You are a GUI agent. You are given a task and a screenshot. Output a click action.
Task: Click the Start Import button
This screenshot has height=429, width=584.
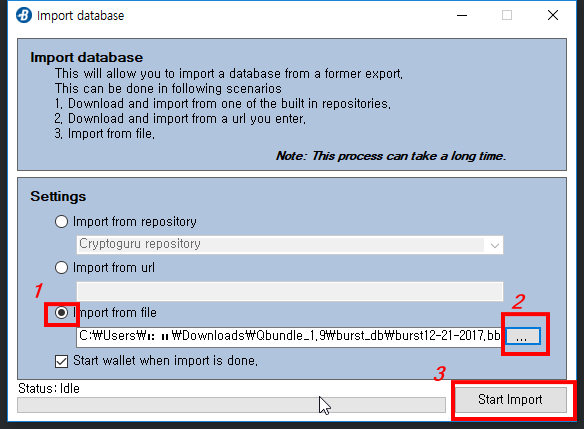tap(510, 400)
